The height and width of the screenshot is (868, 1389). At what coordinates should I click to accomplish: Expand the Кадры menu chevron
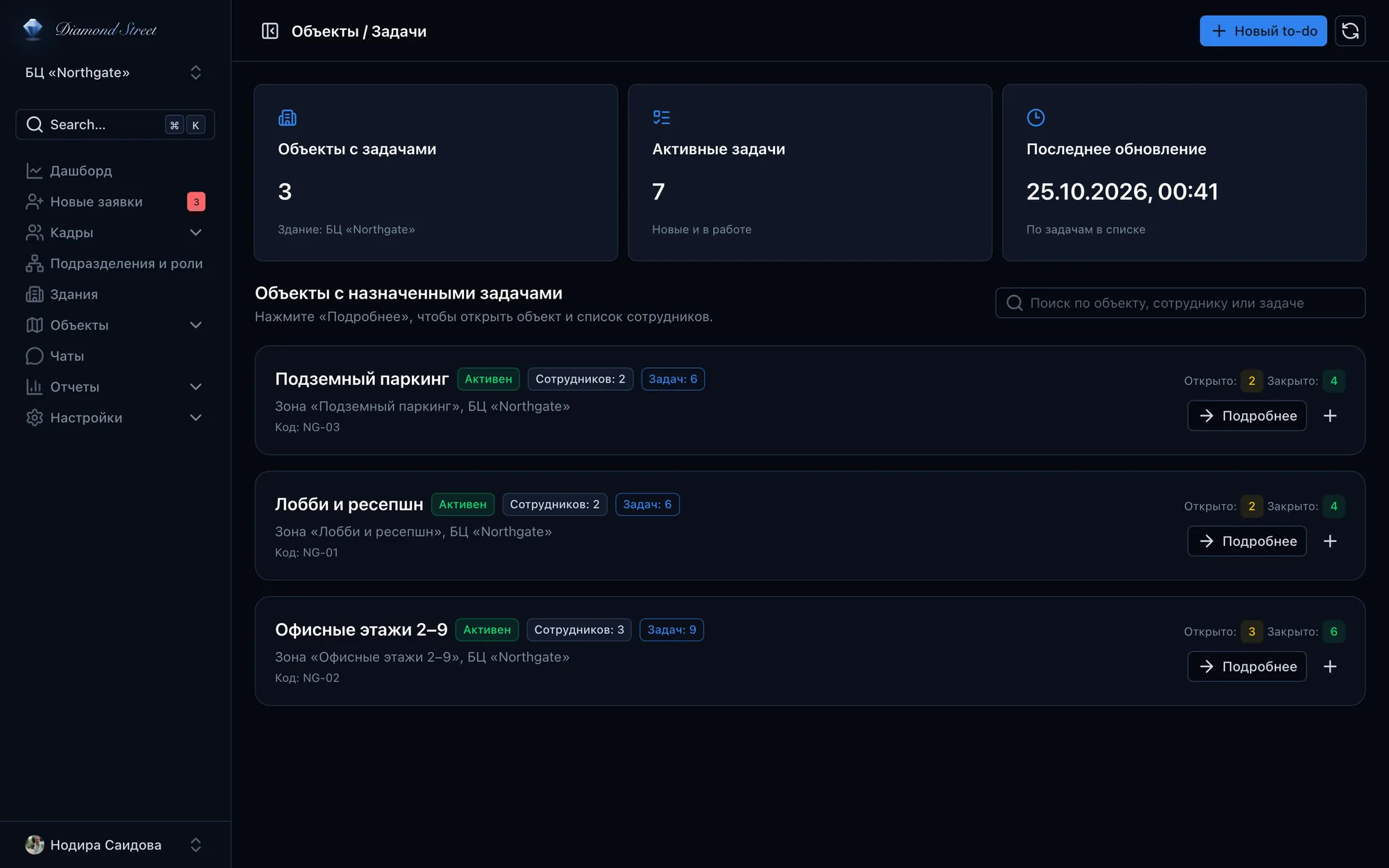196,233
